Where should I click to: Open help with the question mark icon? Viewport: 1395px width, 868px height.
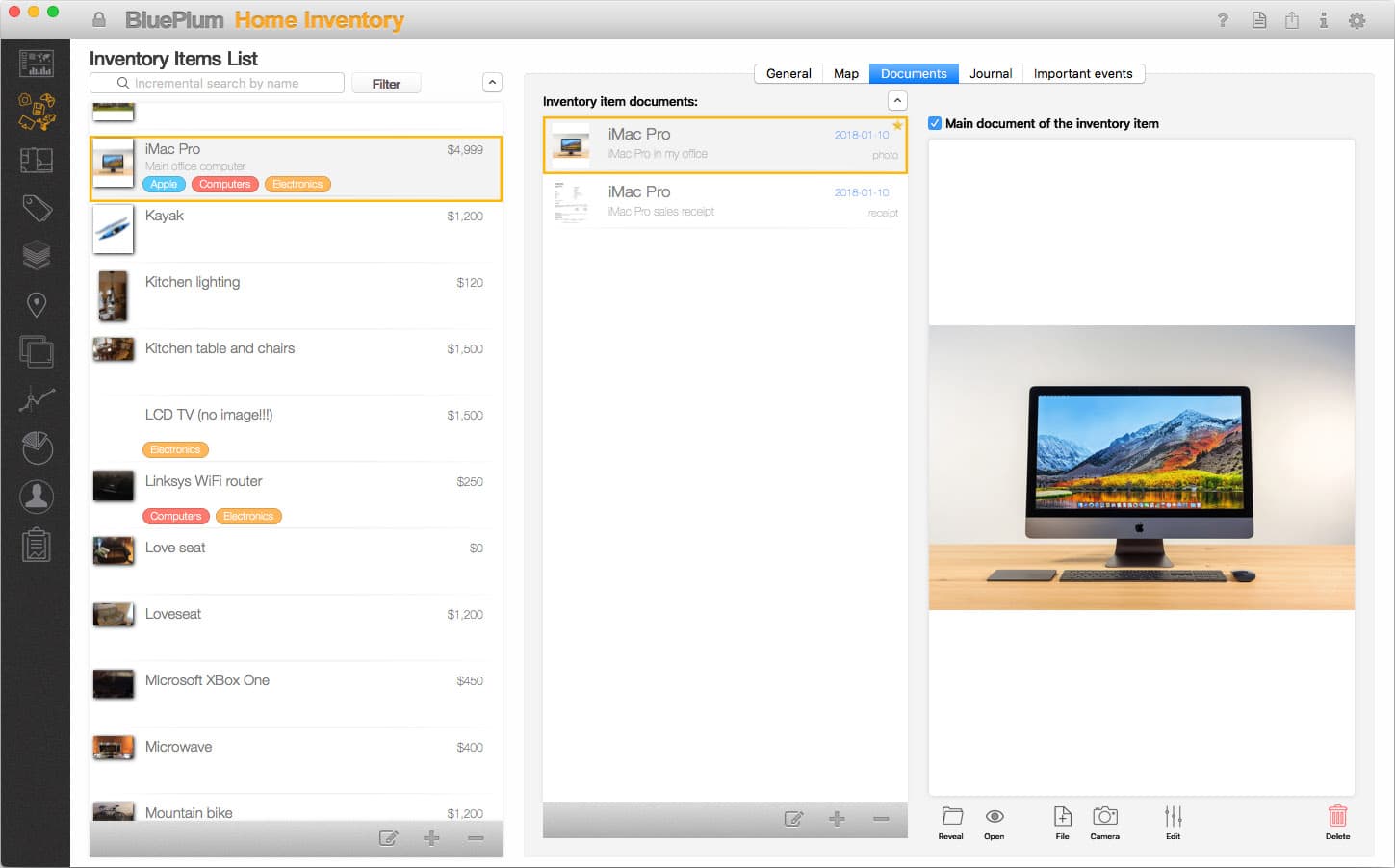[1223, 20]
